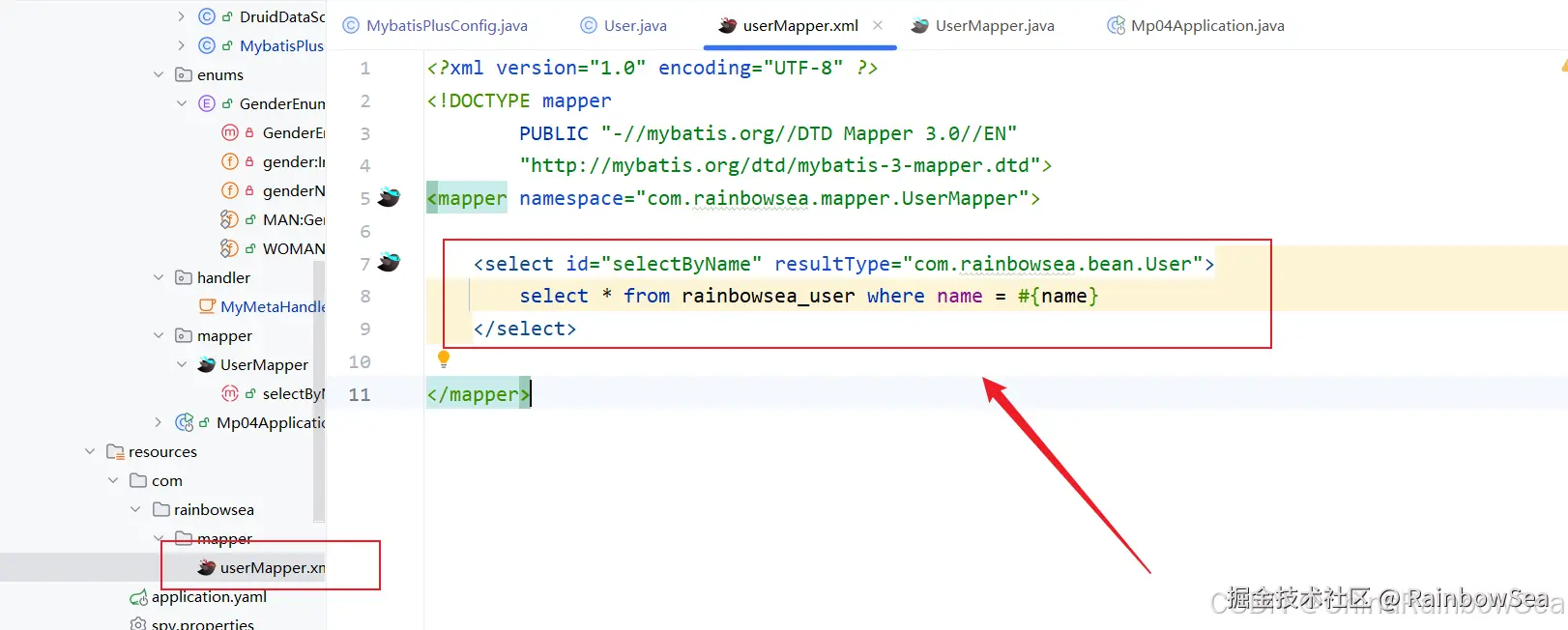Collapse the resources folder
This screenshot has height=630, width=1568.
[x=90, y=451]
